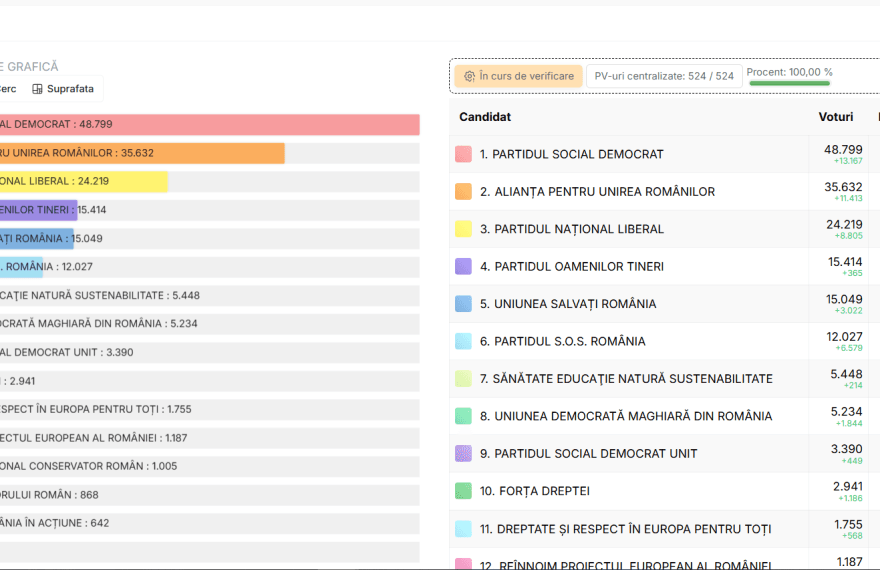The width and height of the screenshot is (880, 570).
Task: Click the yellow Partidul Național Liberal square
Action: coord(463,229)
